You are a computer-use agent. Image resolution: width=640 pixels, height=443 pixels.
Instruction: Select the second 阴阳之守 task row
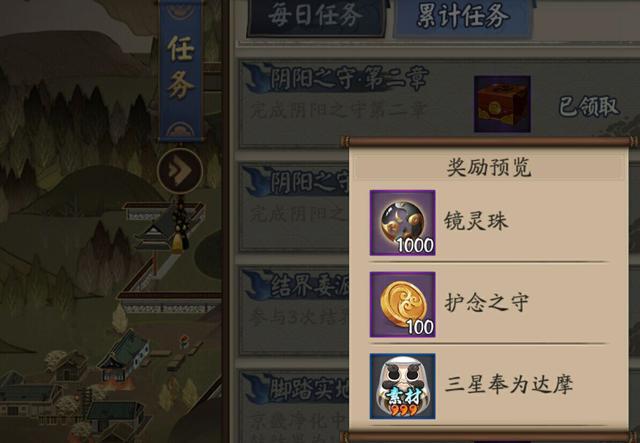pos(294,208)
